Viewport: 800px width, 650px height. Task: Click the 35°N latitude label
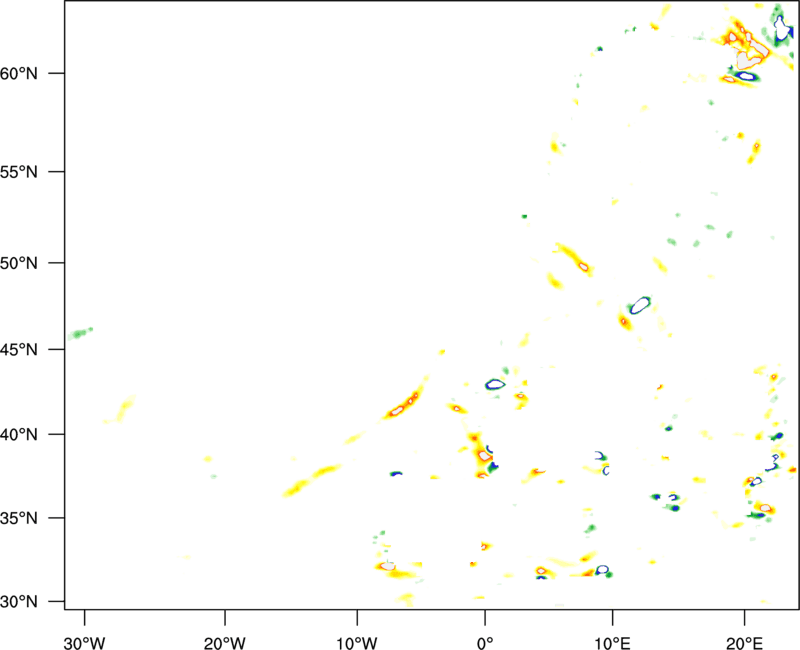[18, 518]
